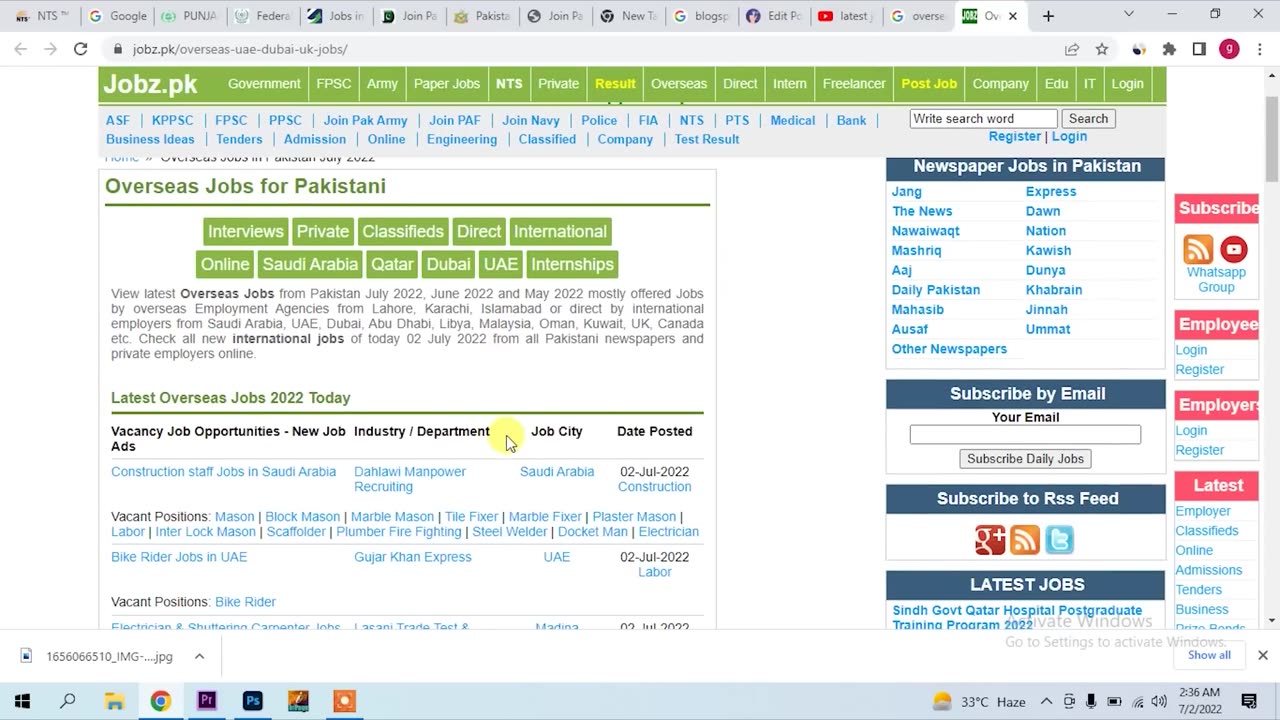Open the tab search dropdown arrow

pos(1129,15)
